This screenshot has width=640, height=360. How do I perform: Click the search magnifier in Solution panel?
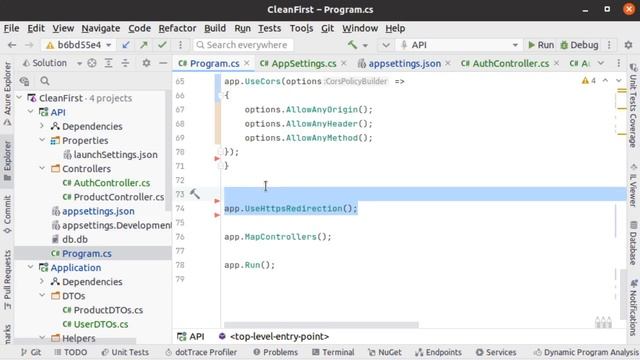coord(45,81)
